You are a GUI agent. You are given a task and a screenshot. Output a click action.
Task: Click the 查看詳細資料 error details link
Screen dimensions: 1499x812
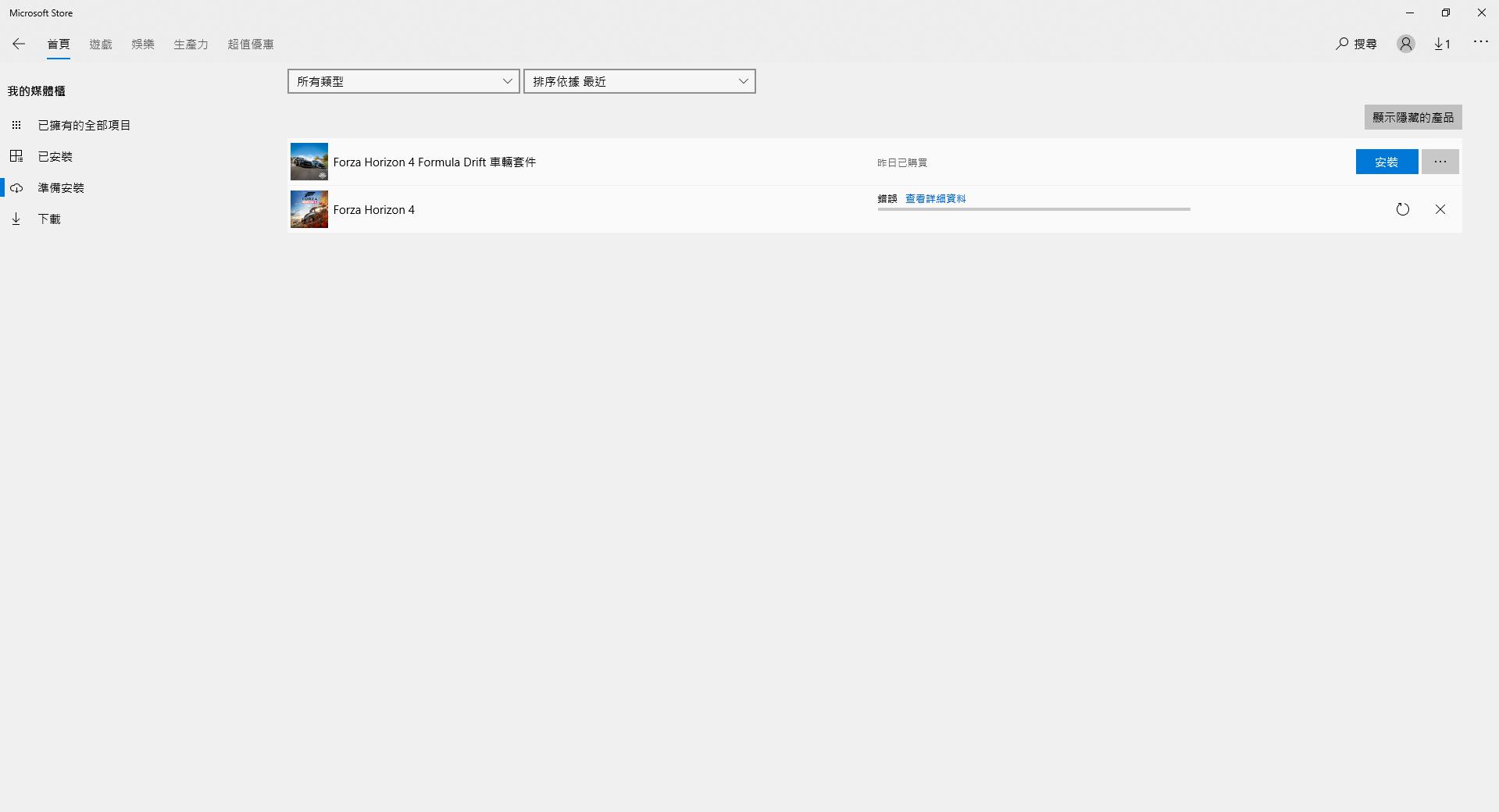click(x=935, y=199)
